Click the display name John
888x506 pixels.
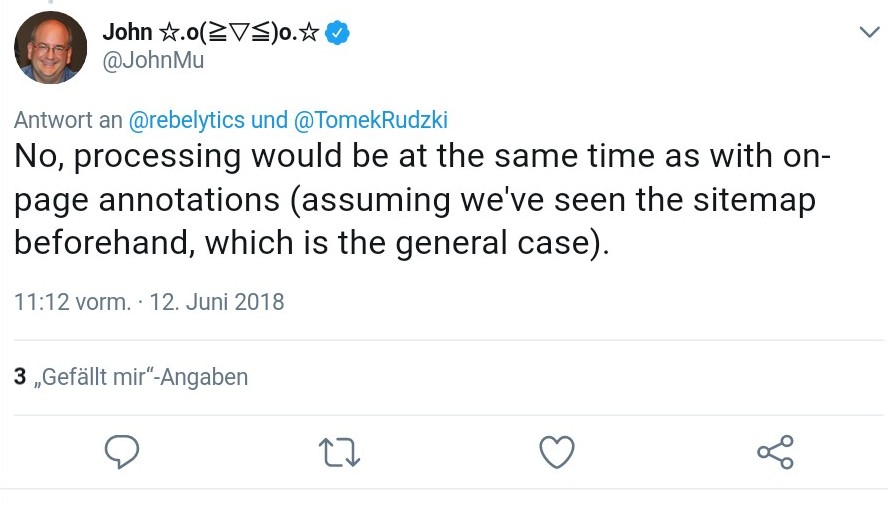(x=126, y=33)
